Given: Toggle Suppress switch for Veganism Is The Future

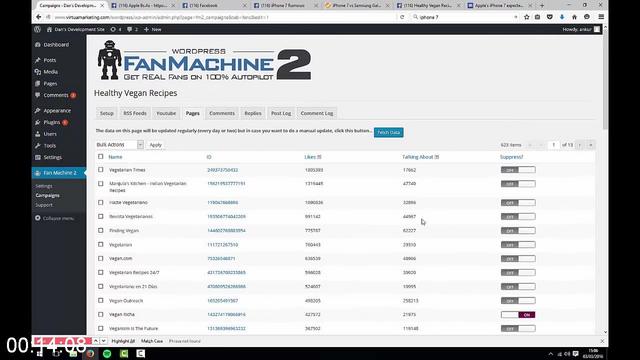Looking at the screenshot, I should point(518,329).
